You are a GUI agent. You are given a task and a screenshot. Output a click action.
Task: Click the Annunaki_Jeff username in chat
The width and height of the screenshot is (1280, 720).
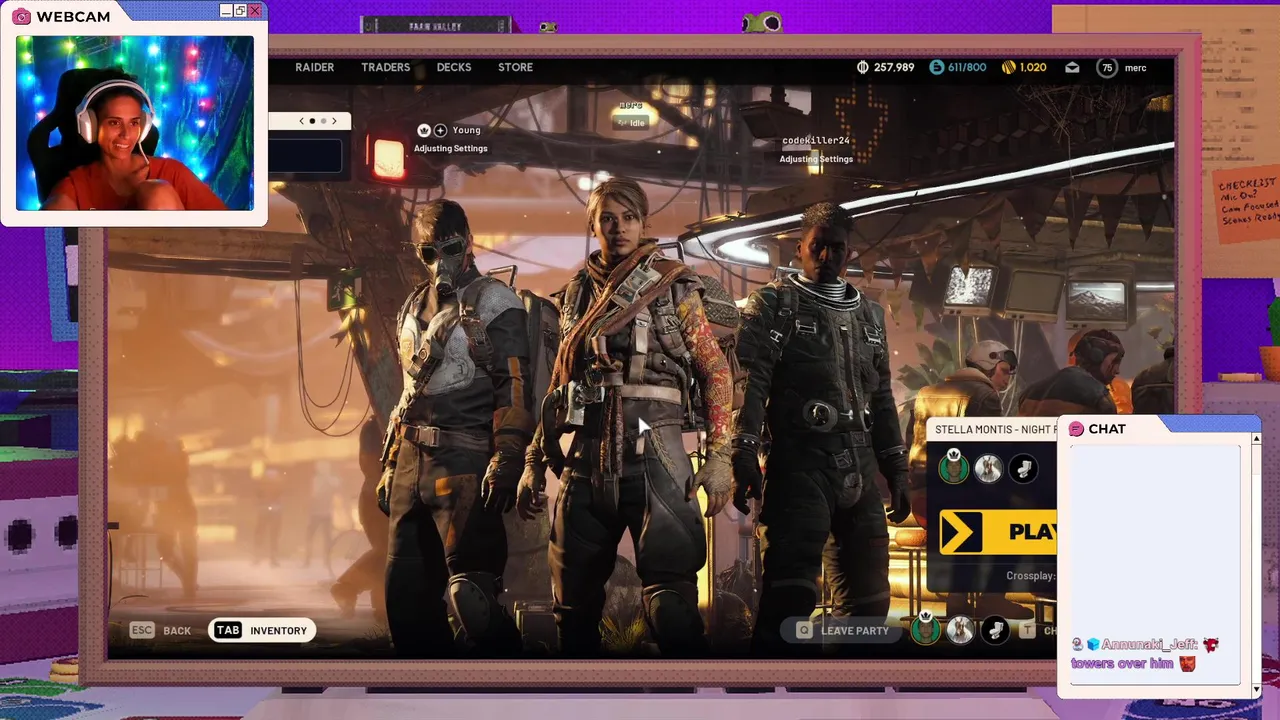pyautogui.click(x=1149, y=645)
